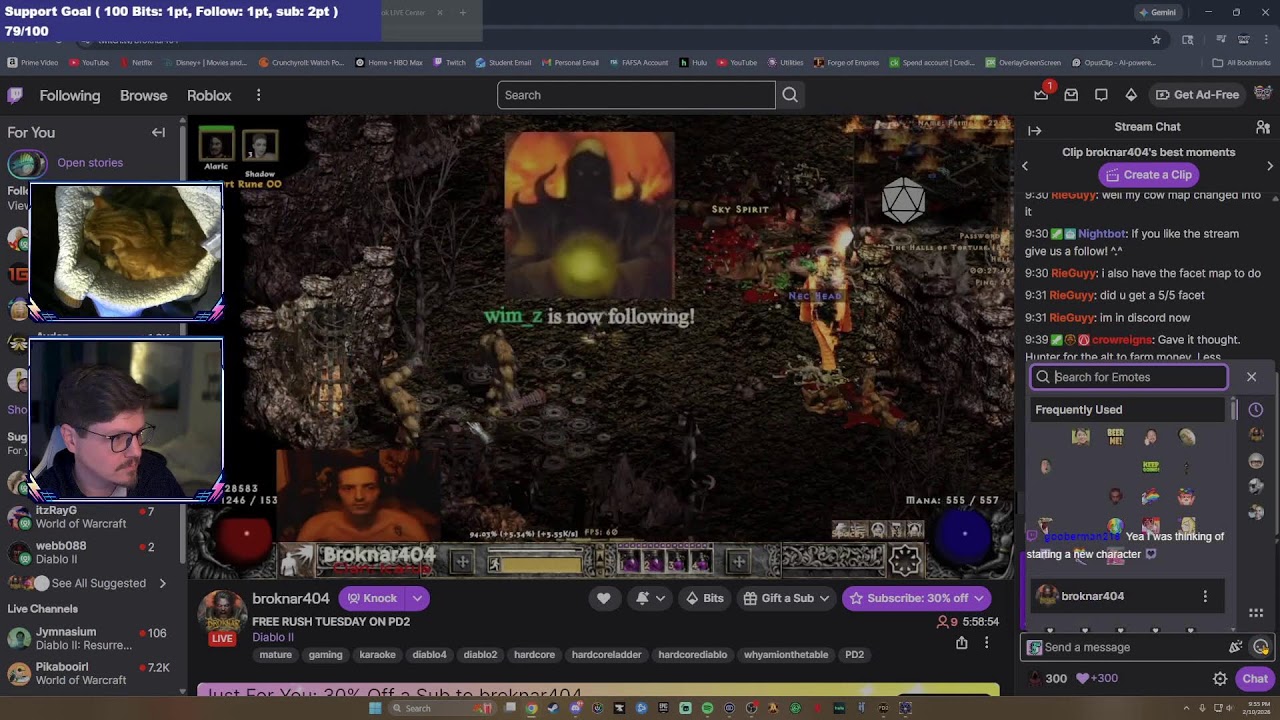Open the Gemini button in Chrome

(1158, 12)
